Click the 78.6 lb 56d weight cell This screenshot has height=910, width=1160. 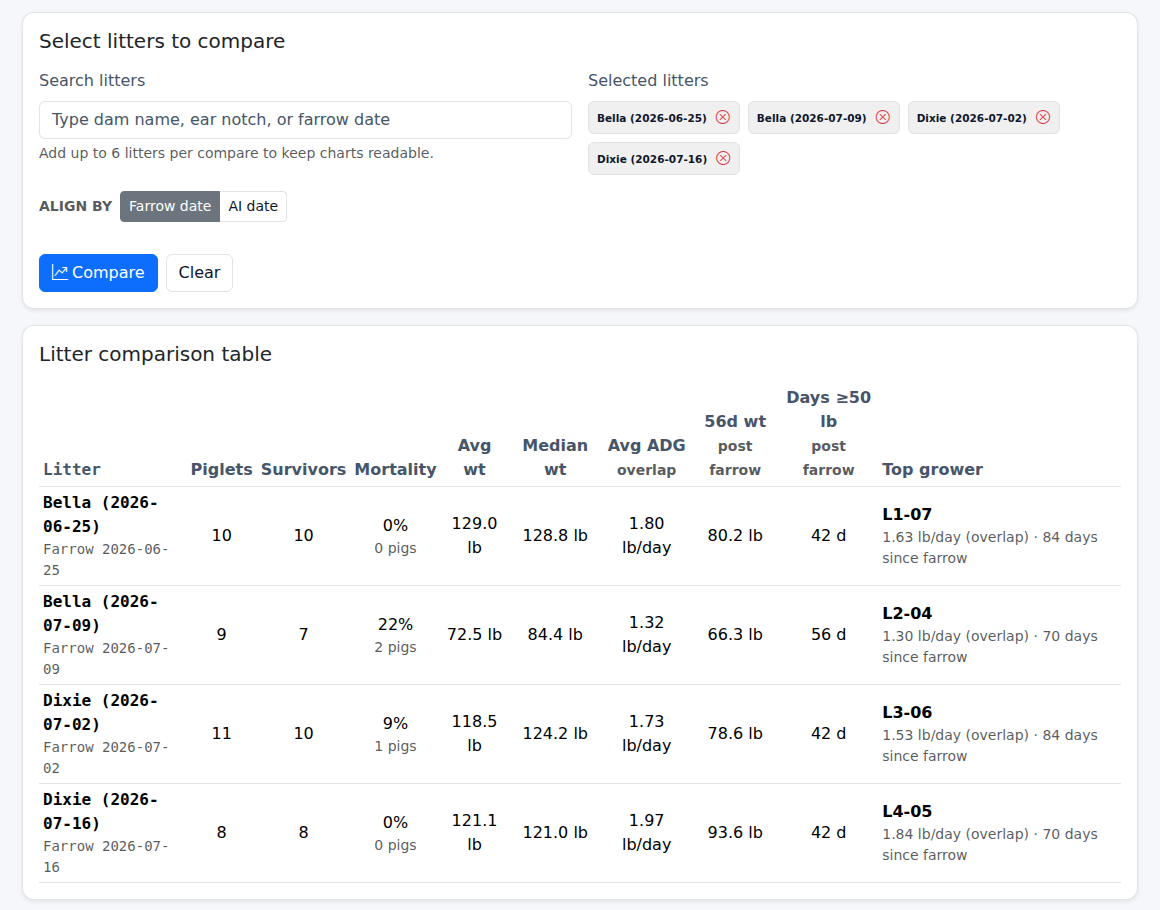(735, 734)
